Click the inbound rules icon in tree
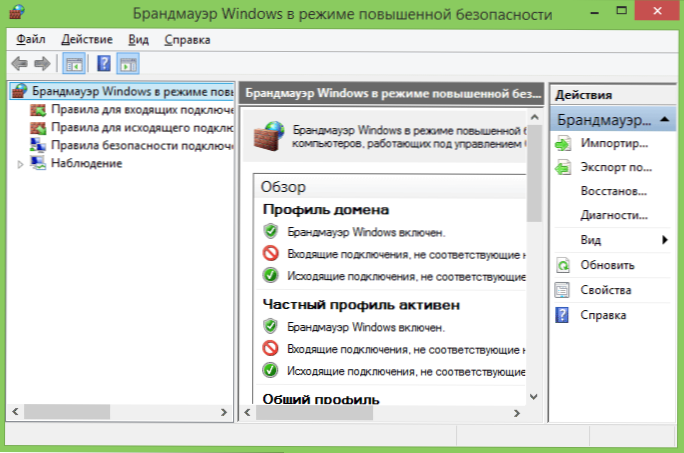 [x=38, y=110]
